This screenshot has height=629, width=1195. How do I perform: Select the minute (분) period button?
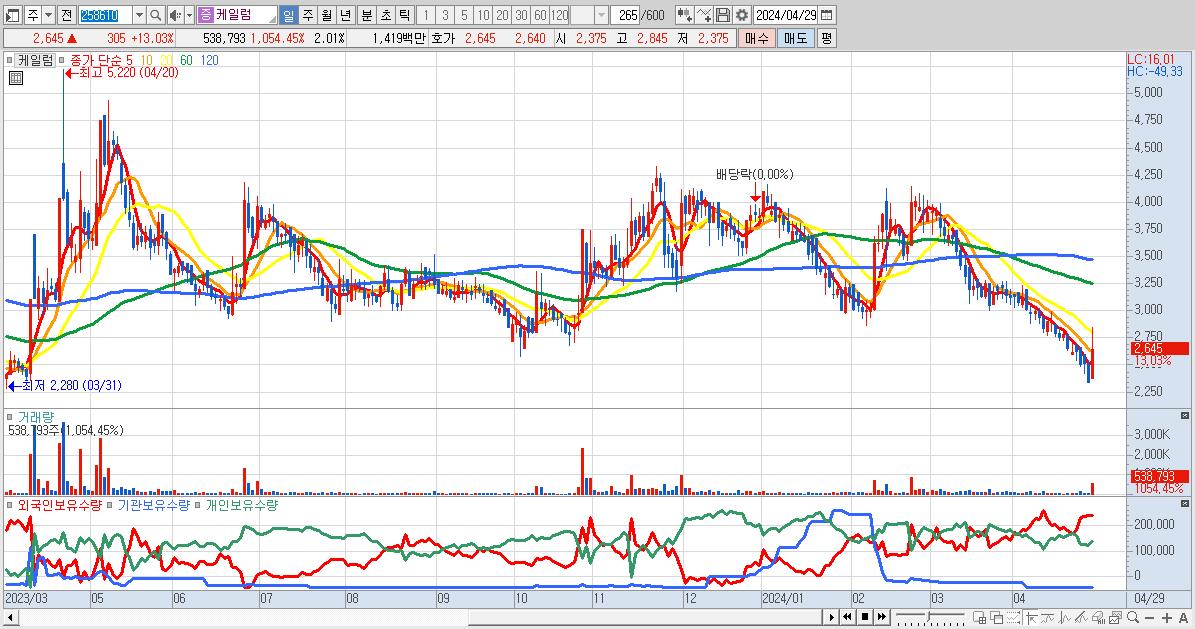pyautogui.click(x=367, y=14)
